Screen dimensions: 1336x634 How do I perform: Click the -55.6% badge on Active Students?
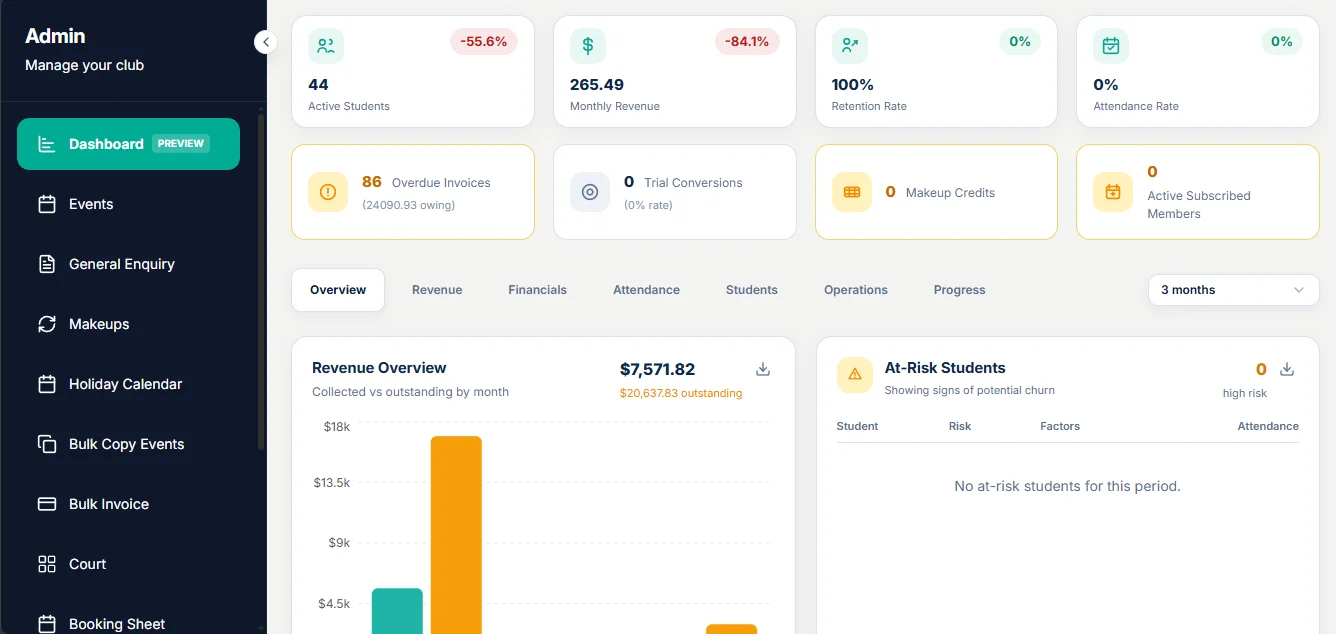[x=484, y=41]
